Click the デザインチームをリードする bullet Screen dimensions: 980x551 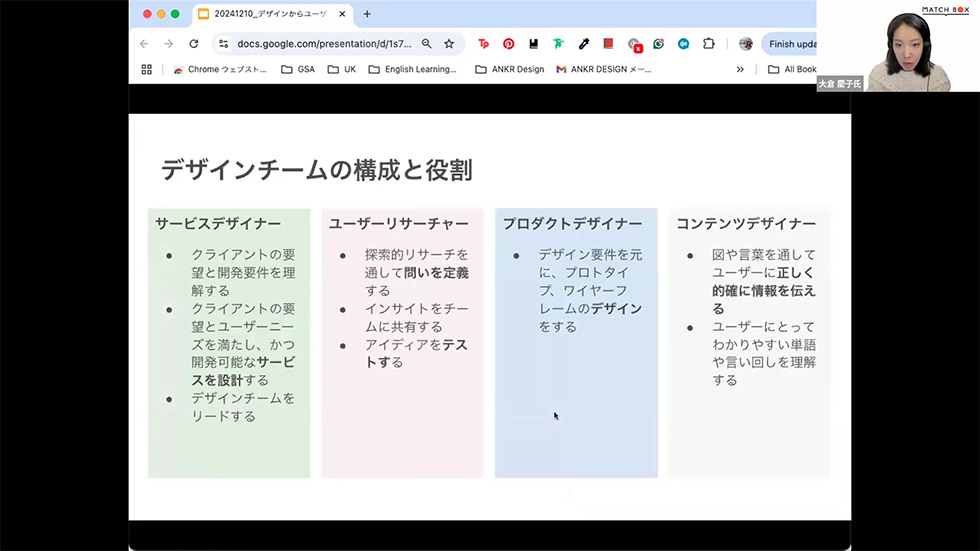[242, 407]
